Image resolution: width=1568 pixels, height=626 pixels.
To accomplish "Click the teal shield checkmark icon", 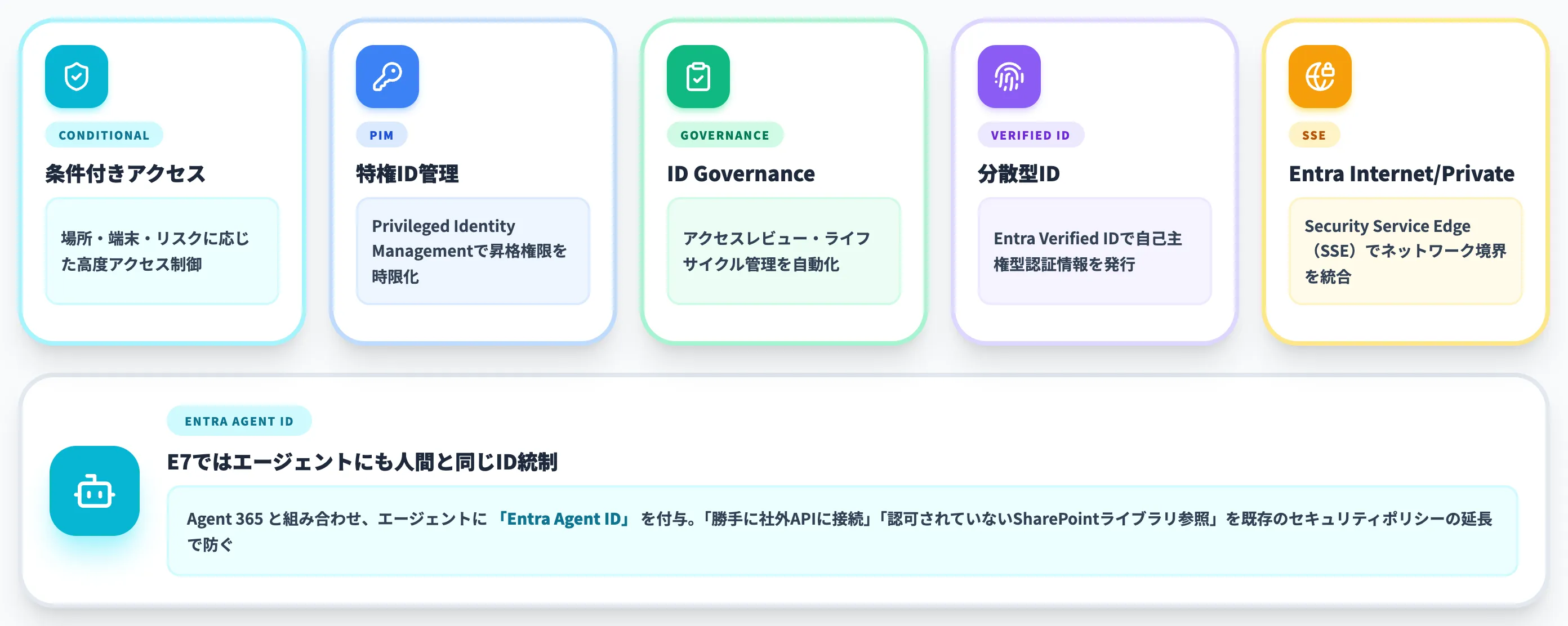I will coord(77,77).
